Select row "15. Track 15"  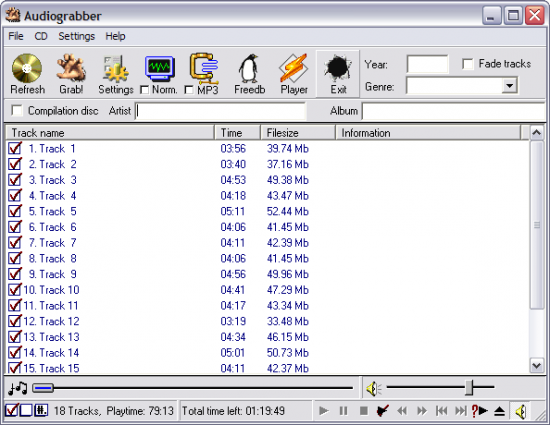click(x=268, y=368)
